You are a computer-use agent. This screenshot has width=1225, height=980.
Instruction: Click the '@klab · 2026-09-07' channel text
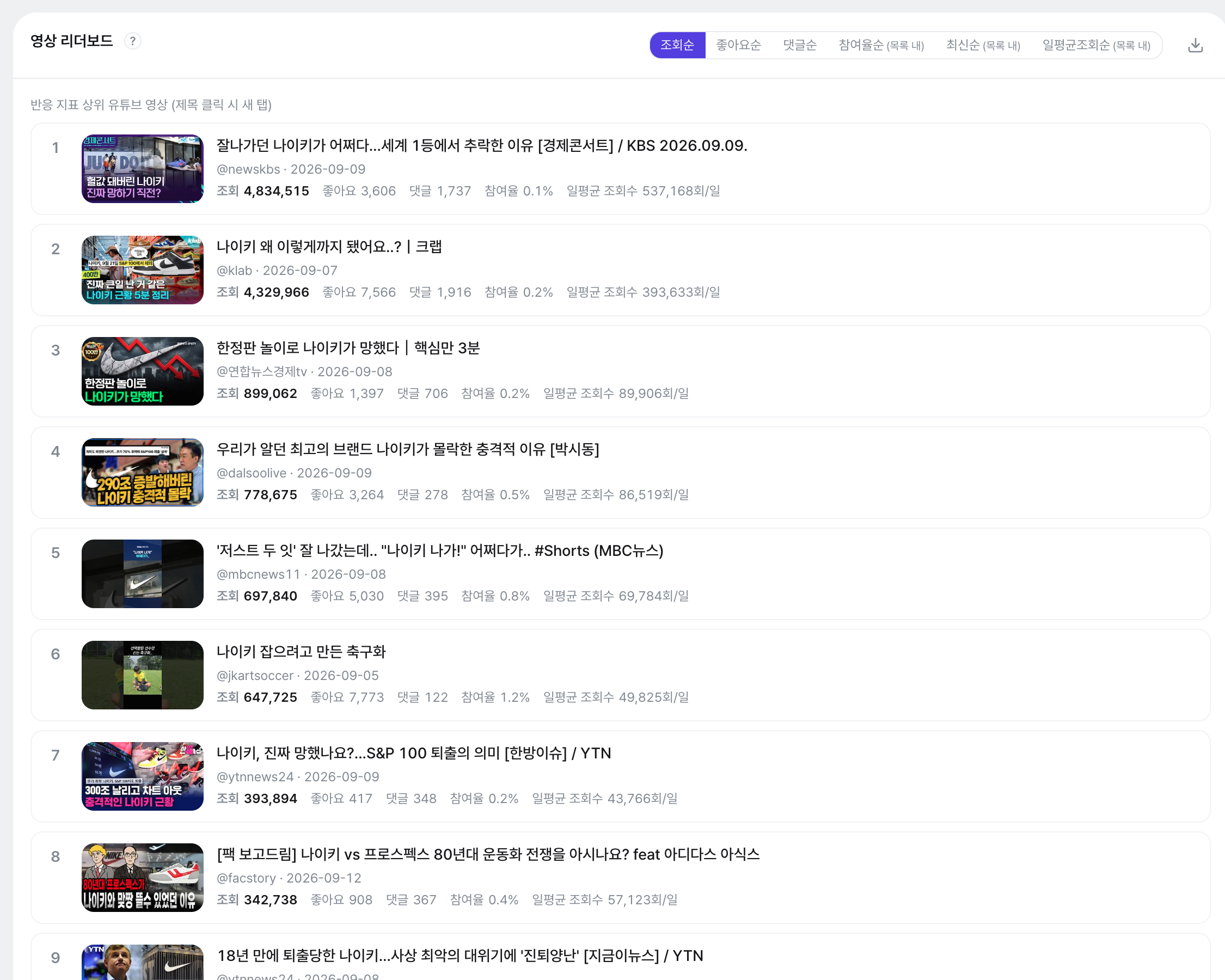(277, 271)
